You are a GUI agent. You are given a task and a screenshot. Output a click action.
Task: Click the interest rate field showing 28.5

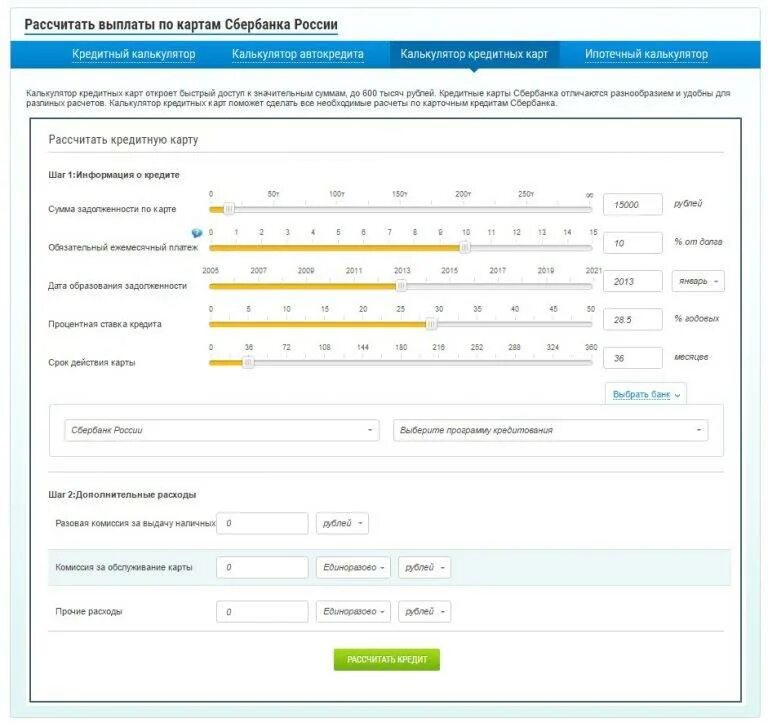(x=632, y=320)
